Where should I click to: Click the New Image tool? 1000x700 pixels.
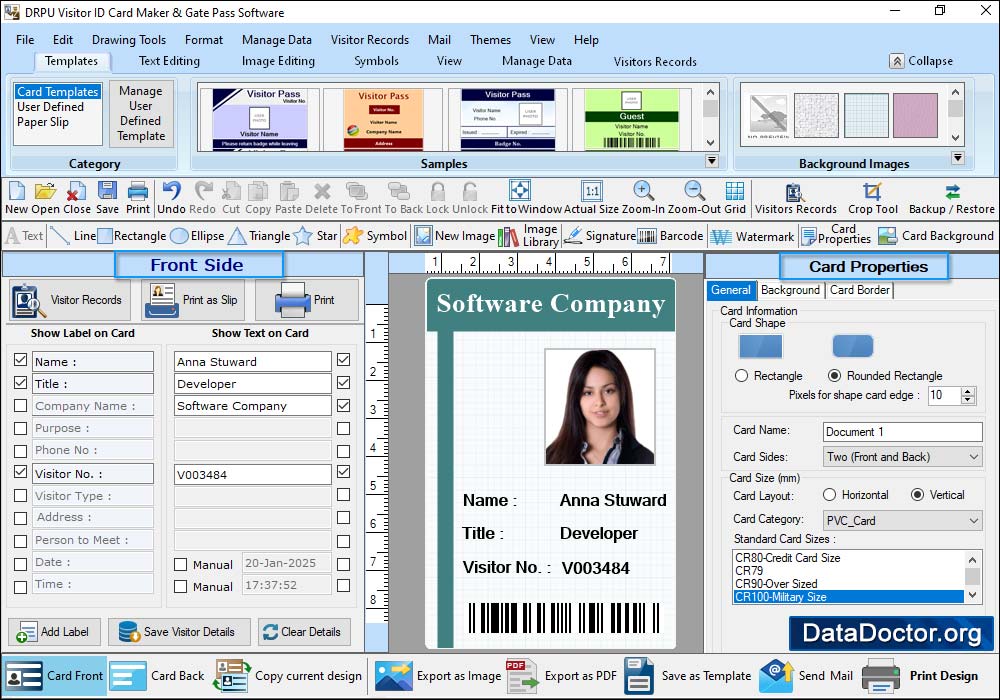(454, 236)
